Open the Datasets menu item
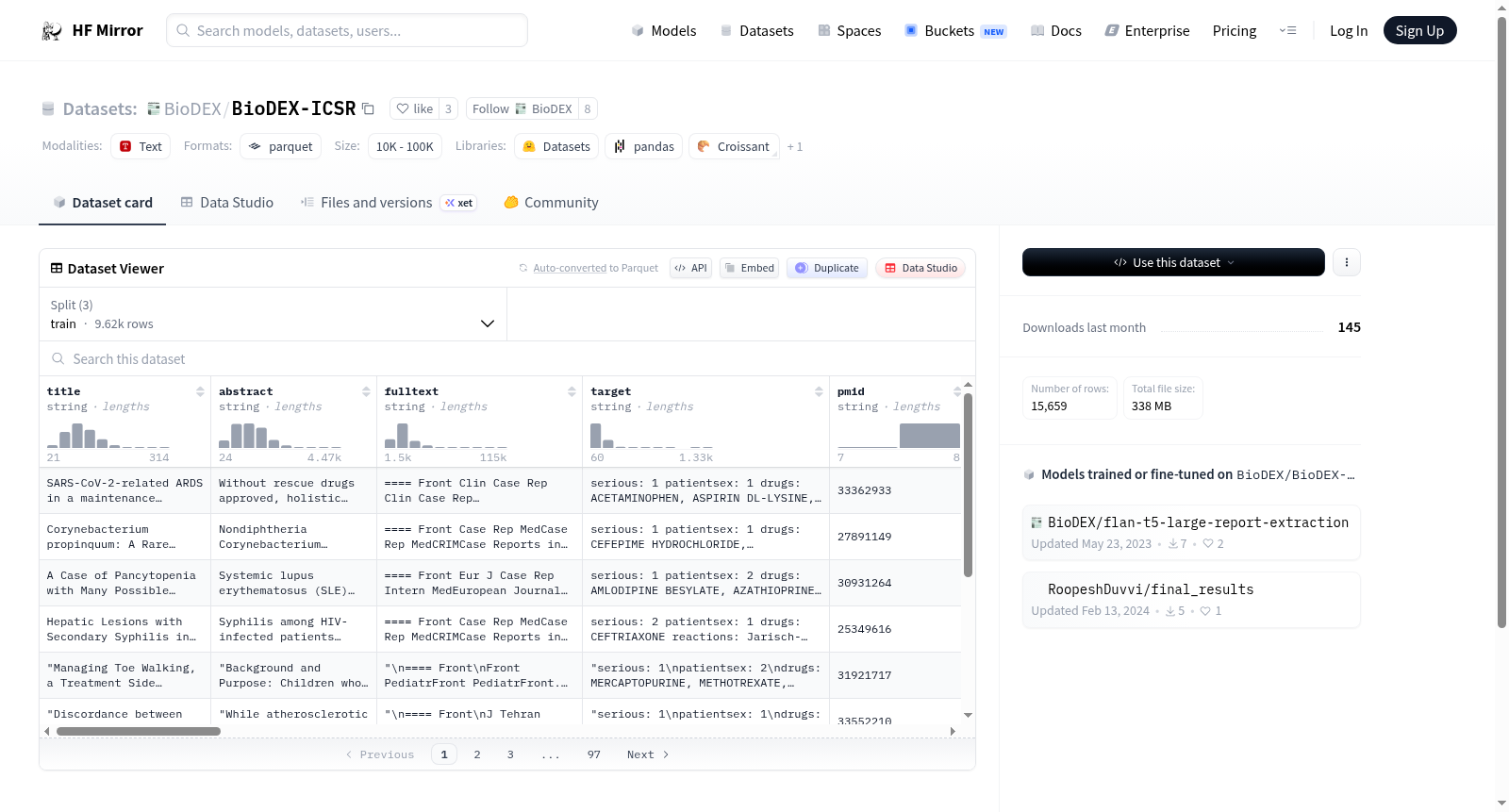The height and width of the screenshot is (812, 1509). (756, 31)
